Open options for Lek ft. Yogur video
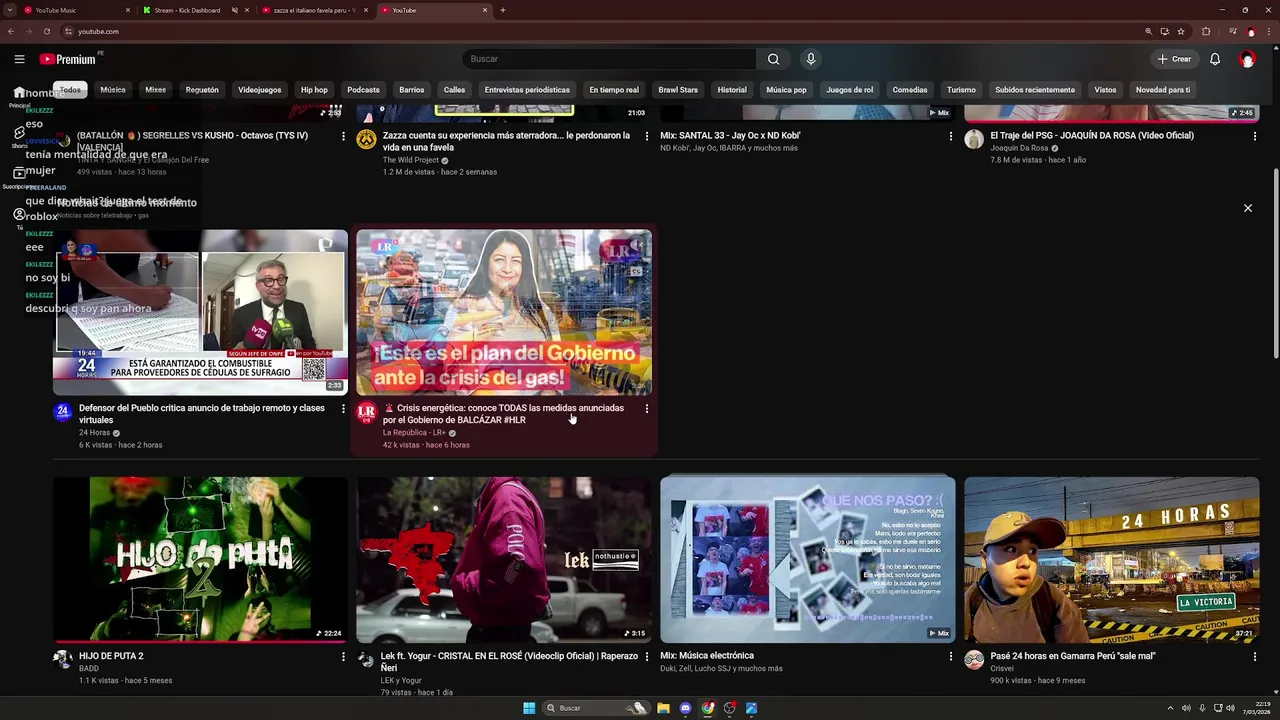Image resolution: width=1280 pixels, height=720 pixels. point(647,656)
